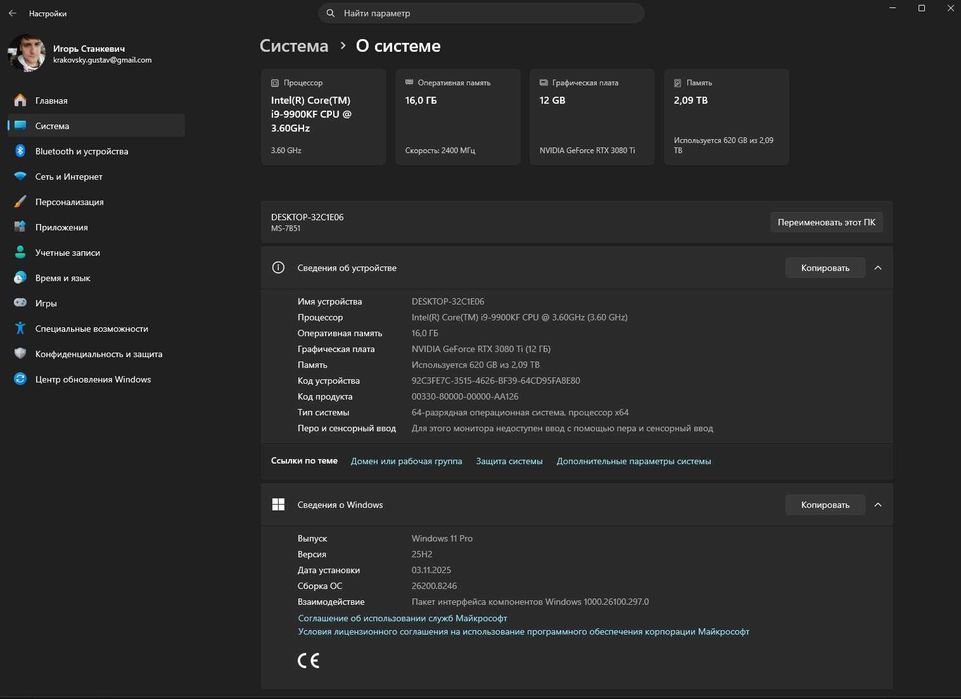Screen dimensions: 961x699
Task: Click the Конфиденциальность shield icon
Action: 20,353
